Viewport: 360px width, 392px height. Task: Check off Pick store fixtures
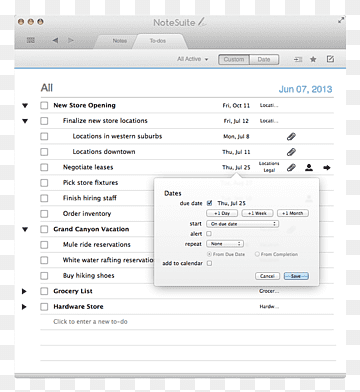coord(44,183)
